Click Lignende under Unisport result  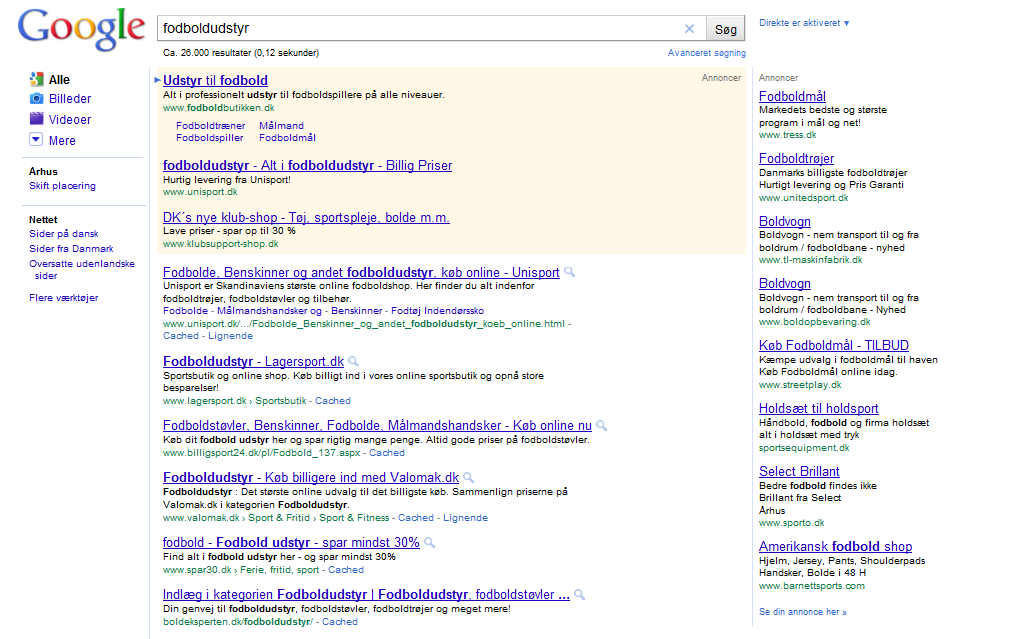pos(230,336)
